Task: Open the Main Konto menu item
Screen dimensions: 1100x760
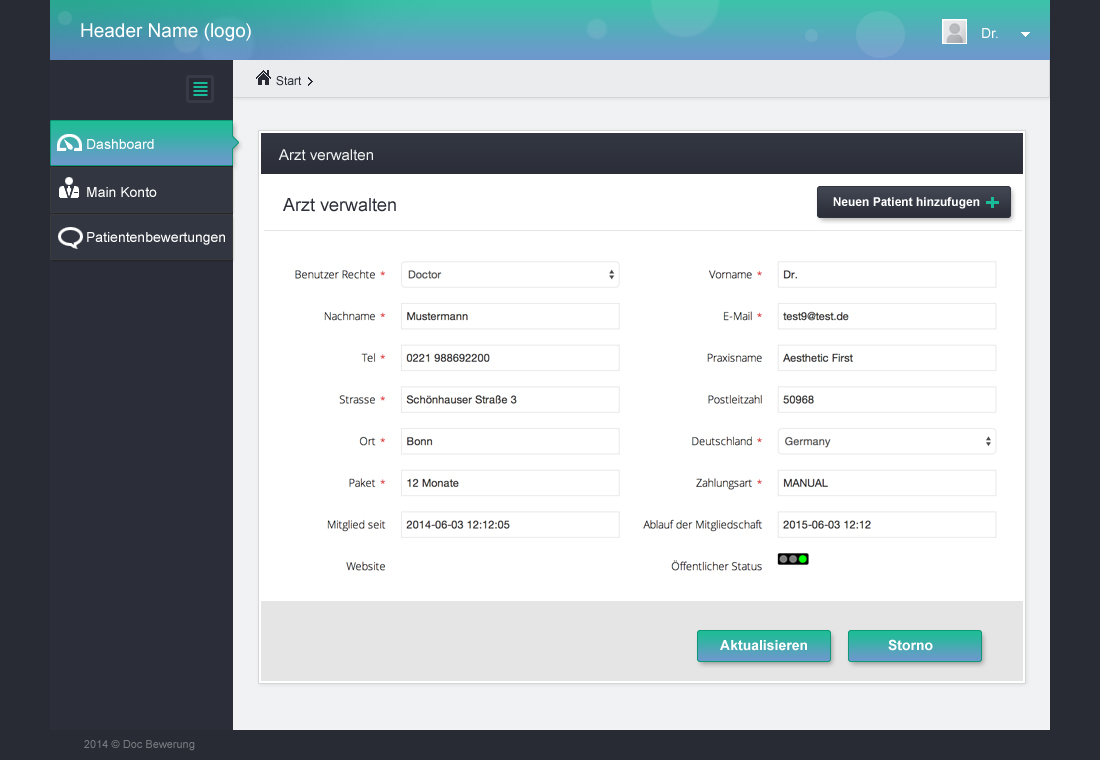Action: [121, 192]
